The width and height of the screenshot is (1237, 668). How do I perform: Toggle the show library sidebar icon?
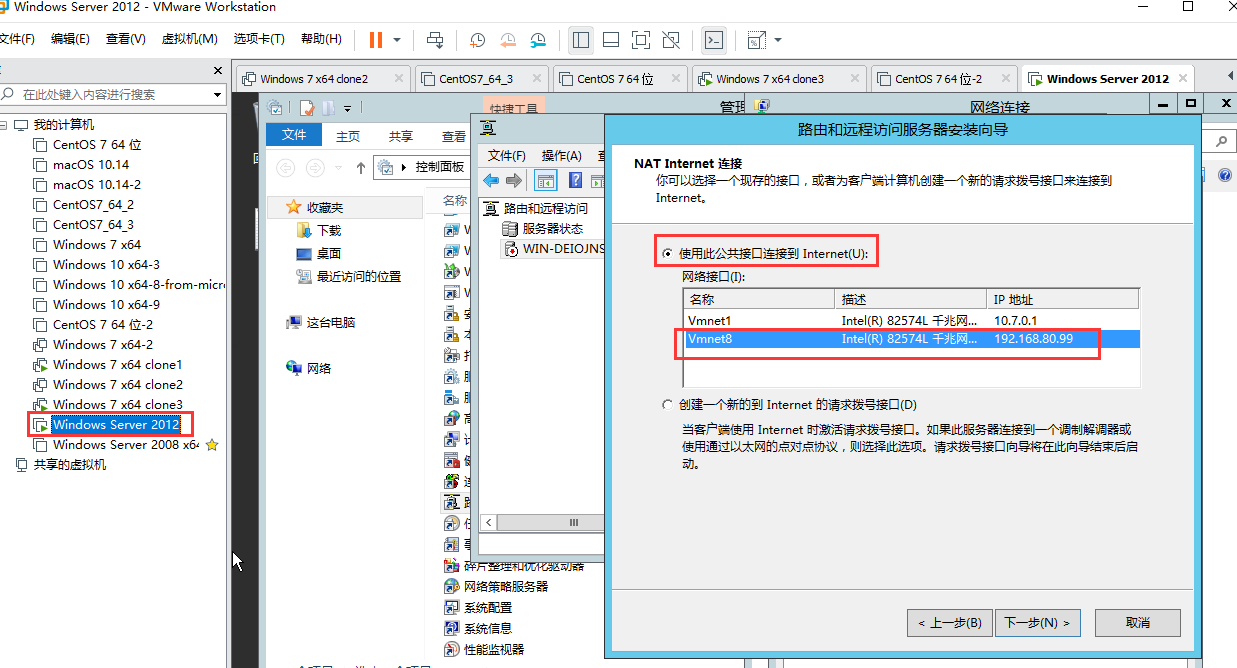click(581, 40)
